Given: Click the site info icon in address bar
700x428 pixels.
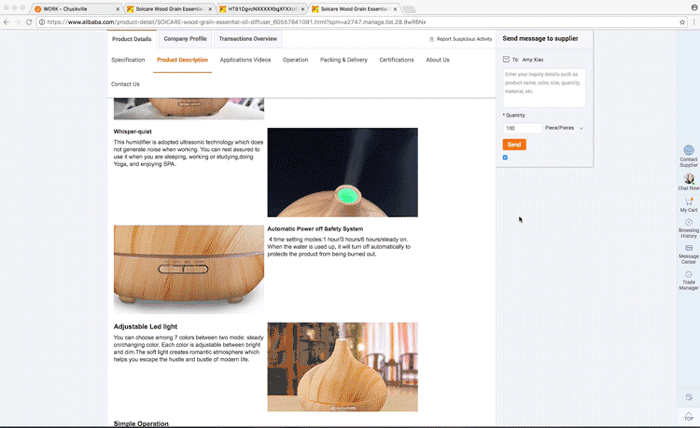Looking at the screenshot, I should coord(42,22).
